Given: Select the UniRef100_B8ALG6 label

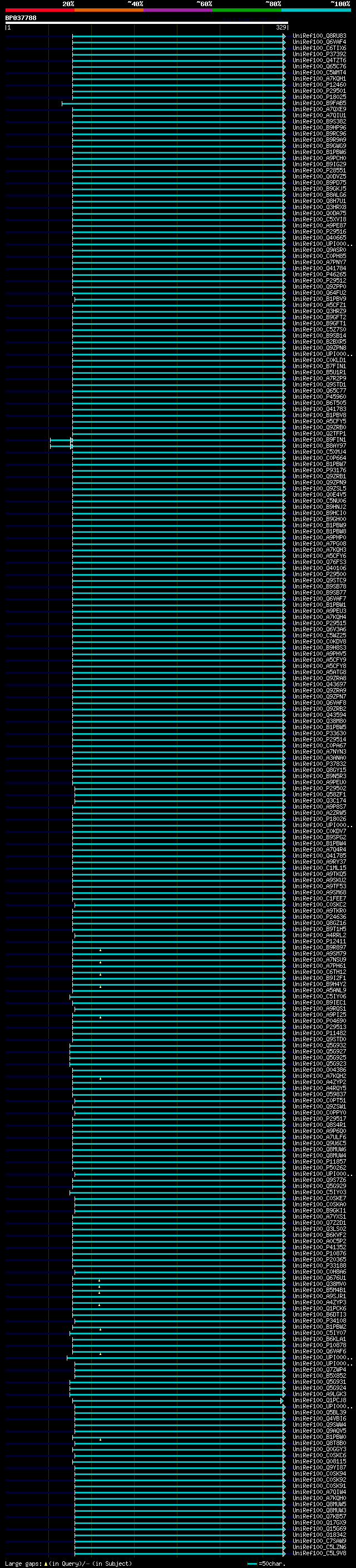Looking at the screenshot, I should (x=319, y=195).
